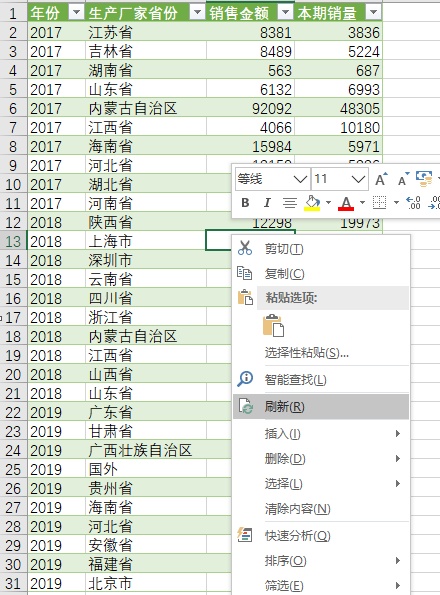Expand arrow next to 插入(I)
This screenshot has height=595, width=440.
(398, 433)
